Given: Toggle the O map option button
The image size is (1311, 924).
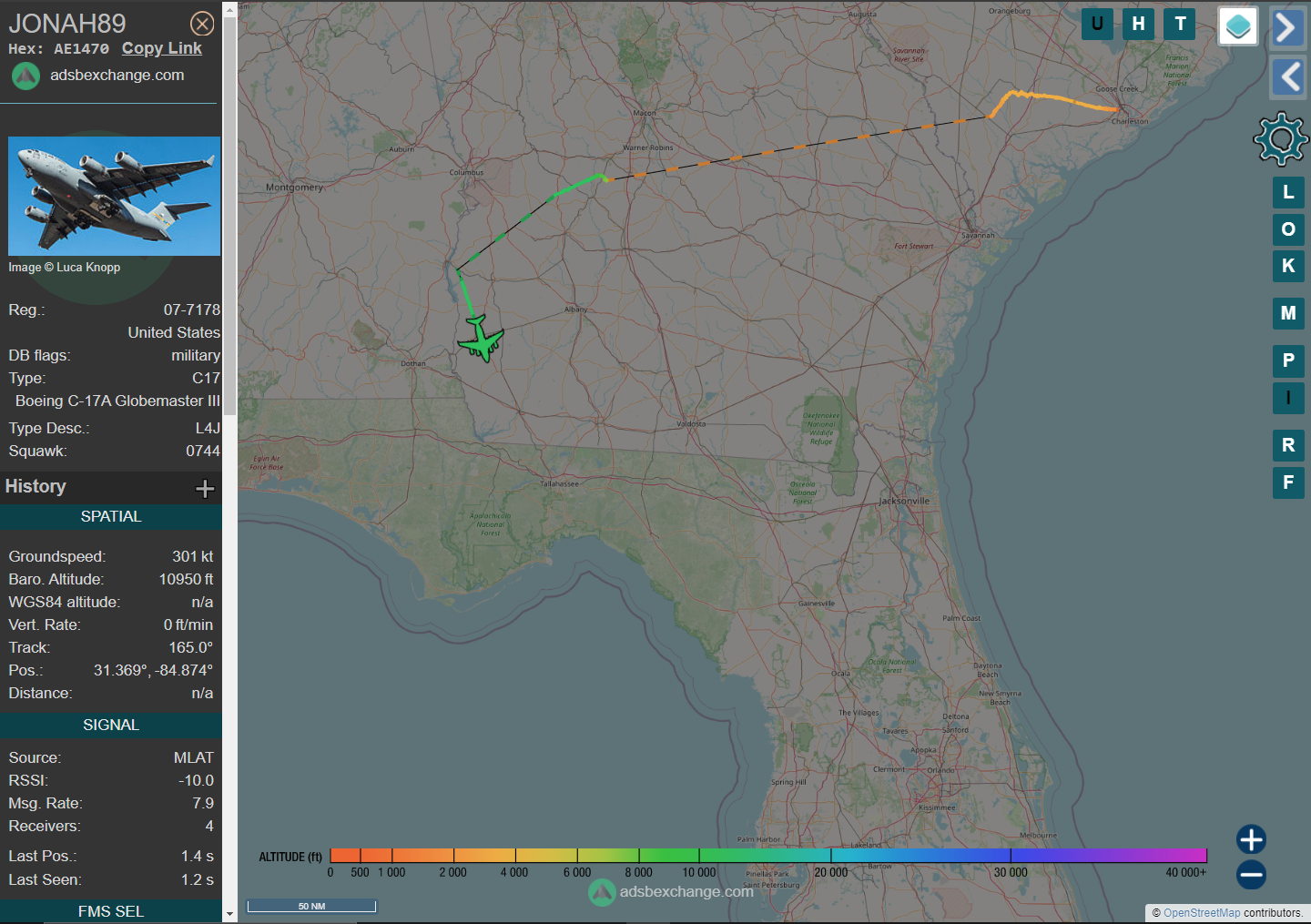Looking at the screenshot, I should pyautogui.click(x=1288, y=228).
